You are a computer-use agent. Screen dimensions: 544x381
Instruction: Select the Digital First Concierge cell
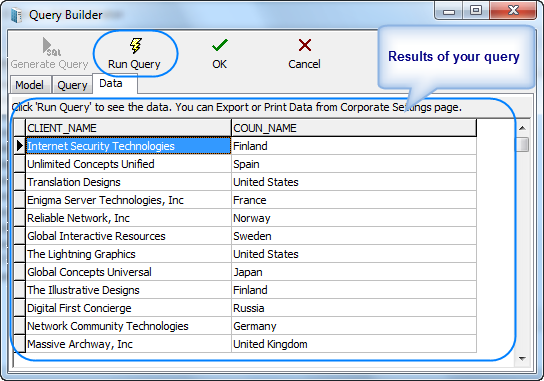[x=128, y=308]
